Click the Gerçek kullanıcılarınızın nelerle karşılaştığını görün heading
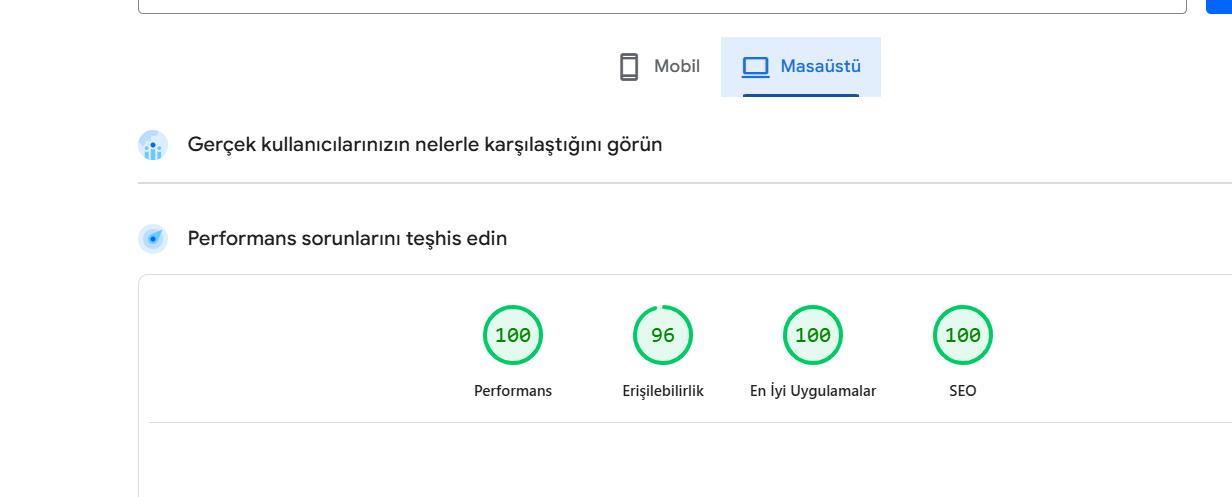Viewport: 1232px width, 497px height. 425,145
